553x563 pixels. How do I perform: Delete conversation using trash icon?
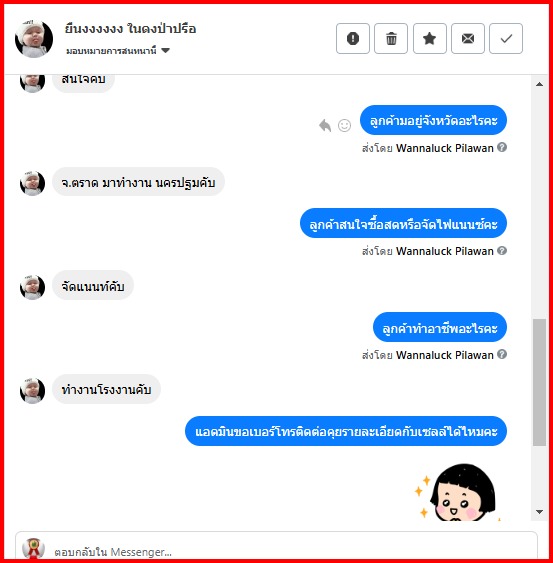coord(391,38)
